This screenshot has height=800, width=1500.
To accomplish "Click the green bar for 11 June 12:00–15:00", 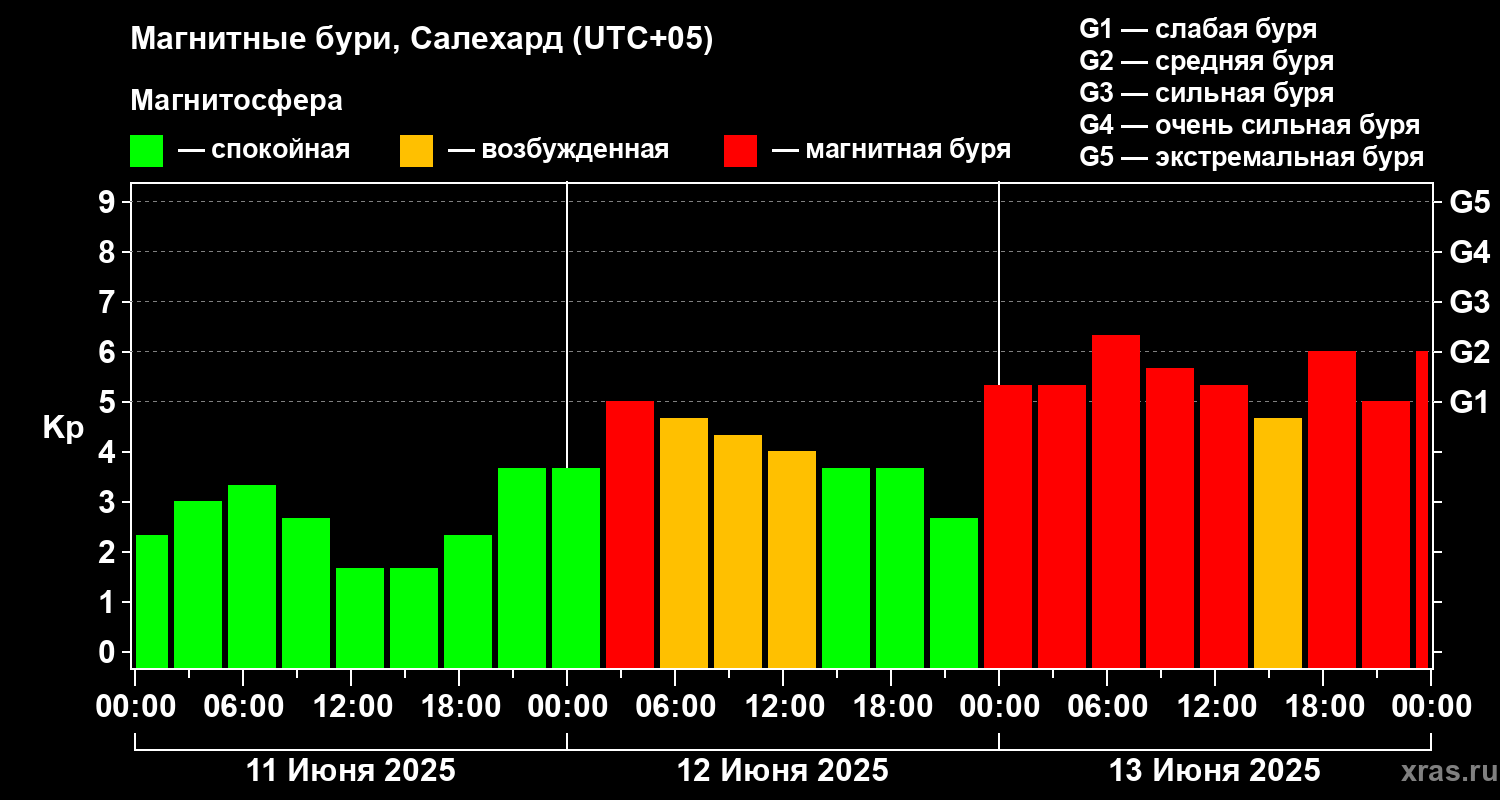I will coord(360,618).
